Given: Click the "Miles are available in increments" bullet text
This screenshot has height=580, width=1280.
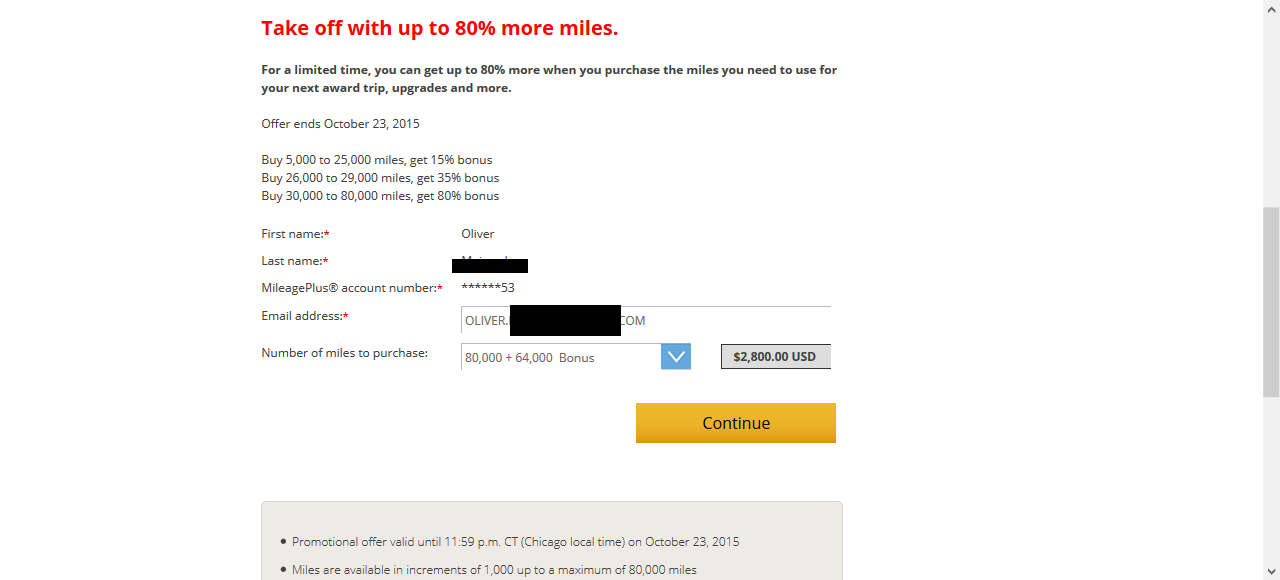Looking at the screenshot, I should pyautogui.click(x=494, y=570).
